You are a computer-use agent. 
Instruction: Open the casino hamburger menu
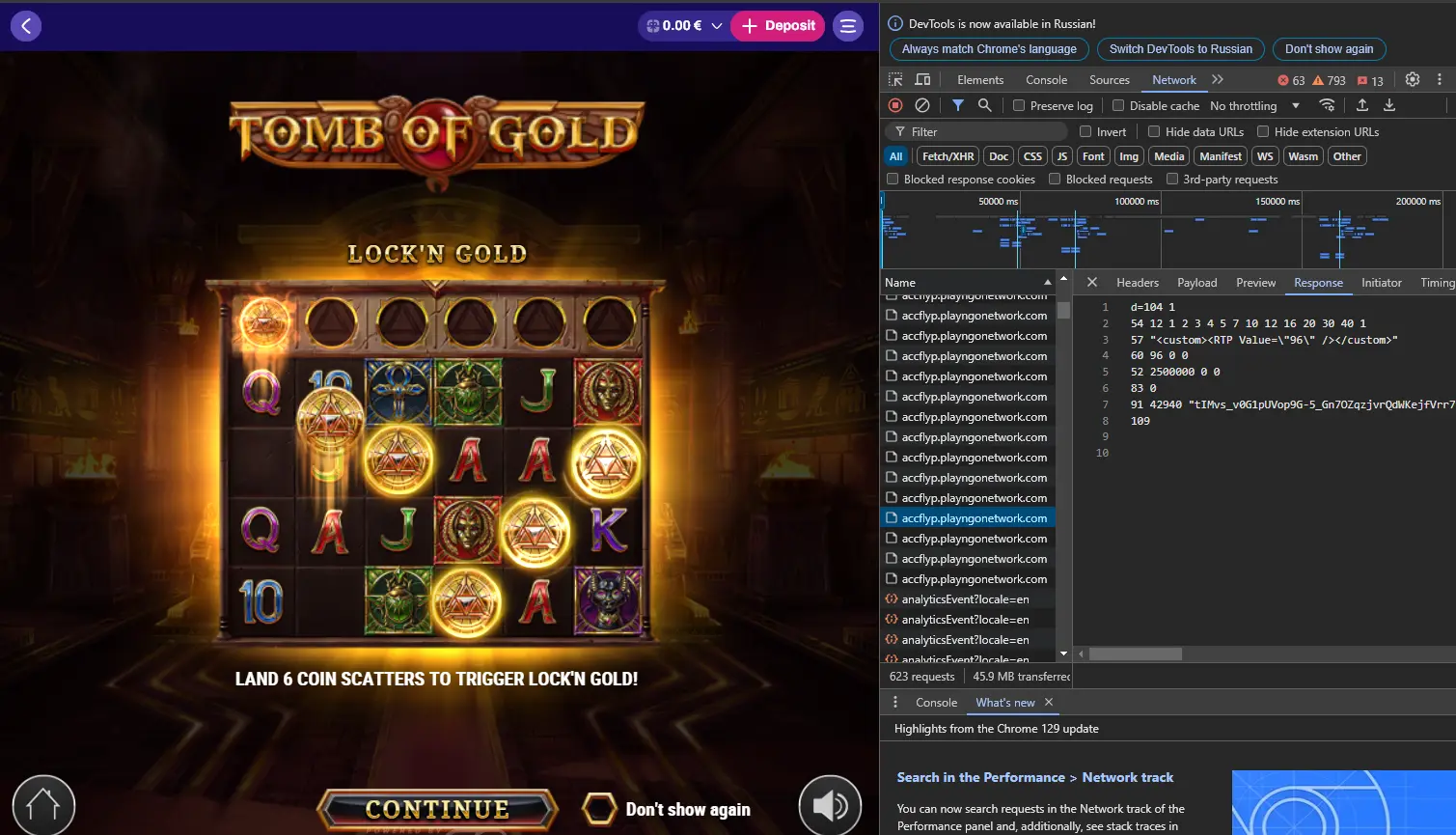(848, 26)
